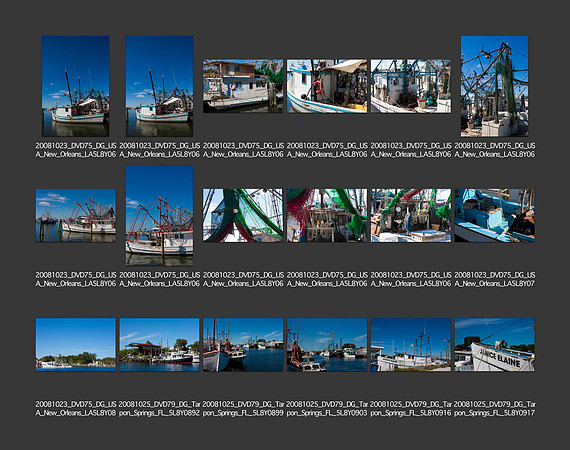Click filename ending LASL8Y07
This screenshot has width=570, height=450.
coord(494,279)
